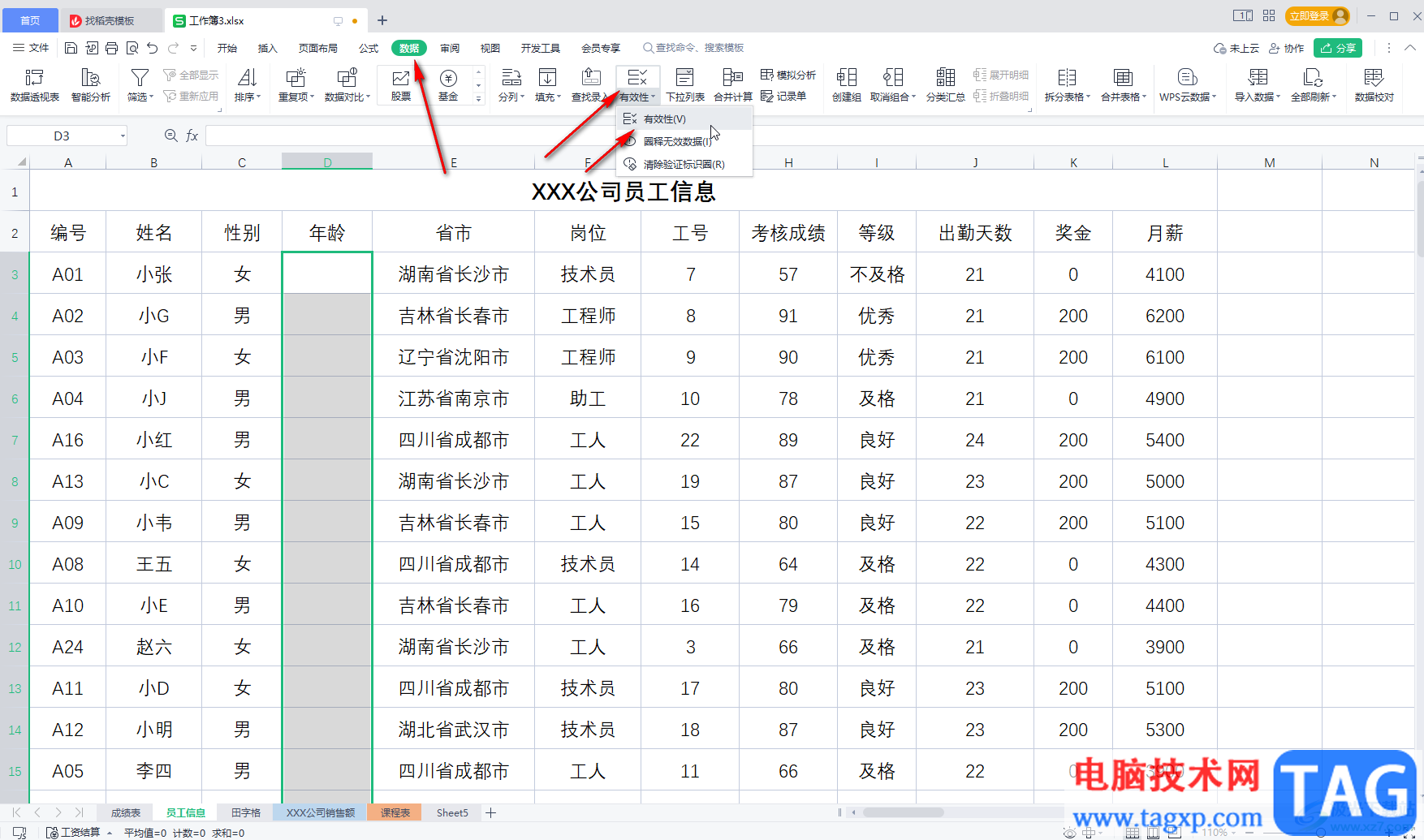Click the 协作 collaborate button
This screenshot has width=1424, height=840.
1287,48
